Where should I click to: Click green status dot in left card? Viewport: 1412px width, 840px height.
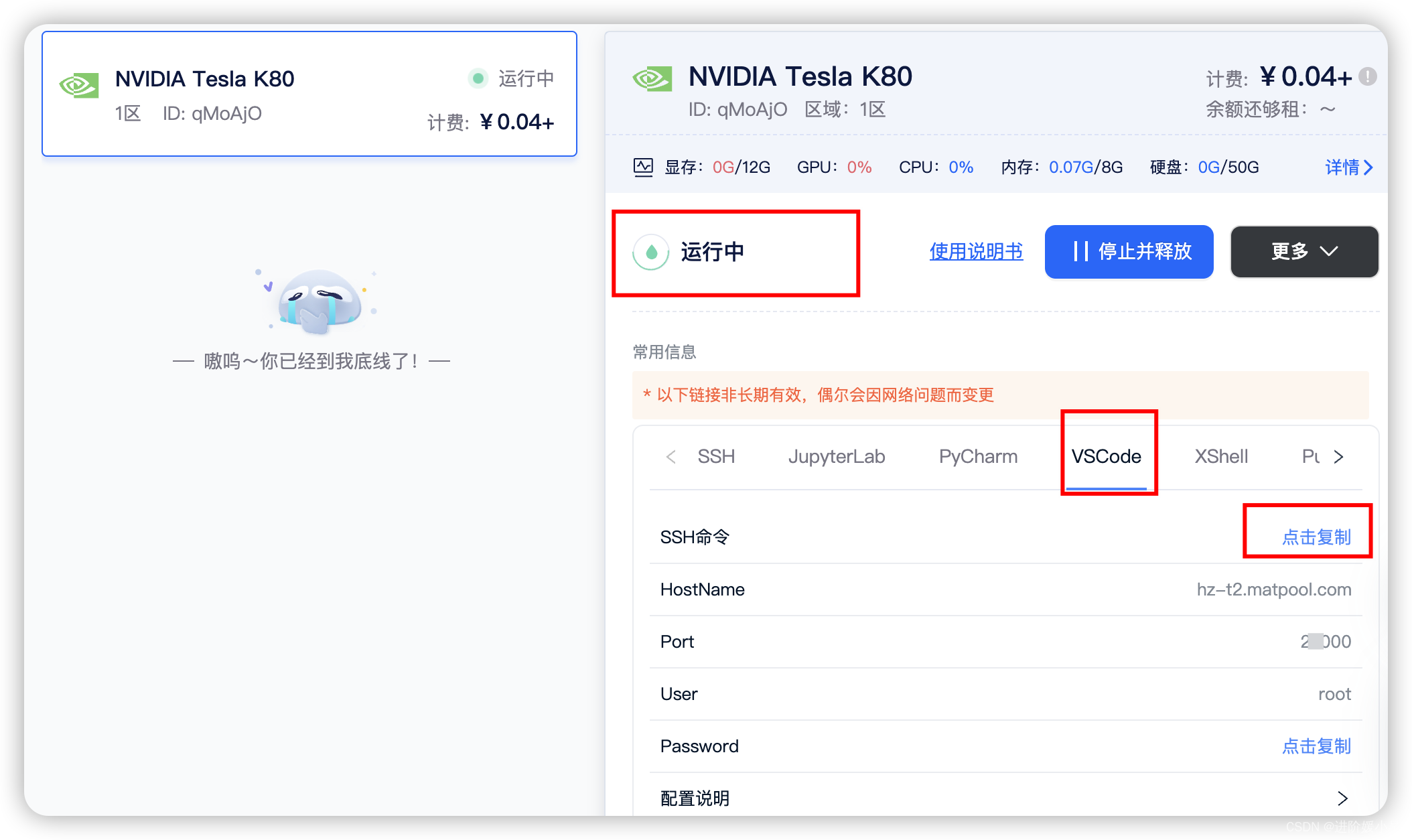[x=478, y=78]
